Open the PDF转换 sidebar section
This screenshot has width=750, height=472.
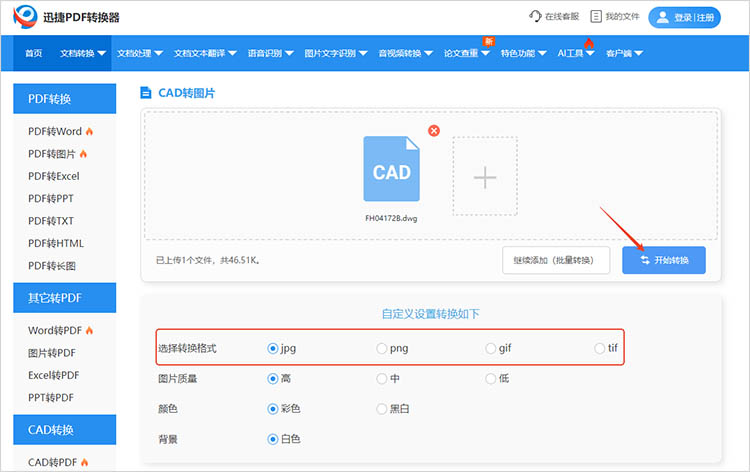click(65, 99)
